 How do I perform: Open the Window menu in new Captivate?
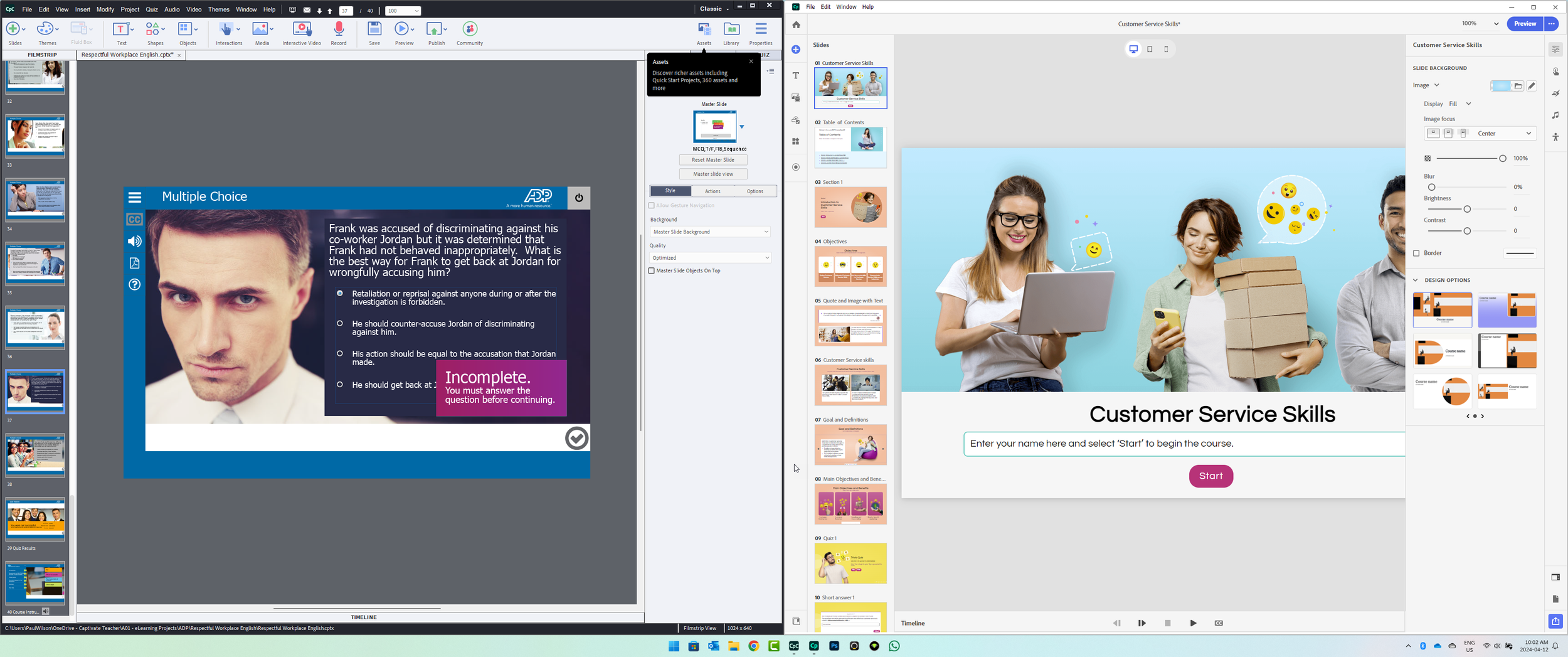point(846,7)
